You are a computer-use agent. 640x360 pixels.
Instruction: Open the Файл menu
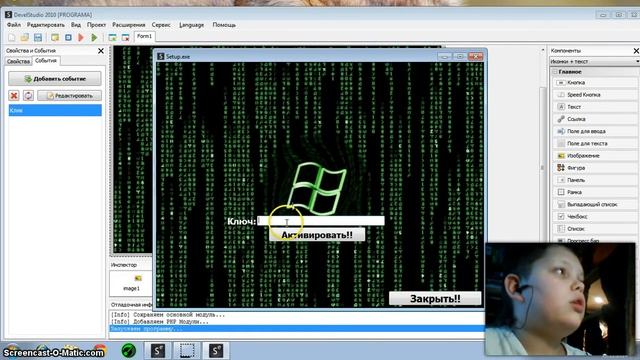coord(14,25)
